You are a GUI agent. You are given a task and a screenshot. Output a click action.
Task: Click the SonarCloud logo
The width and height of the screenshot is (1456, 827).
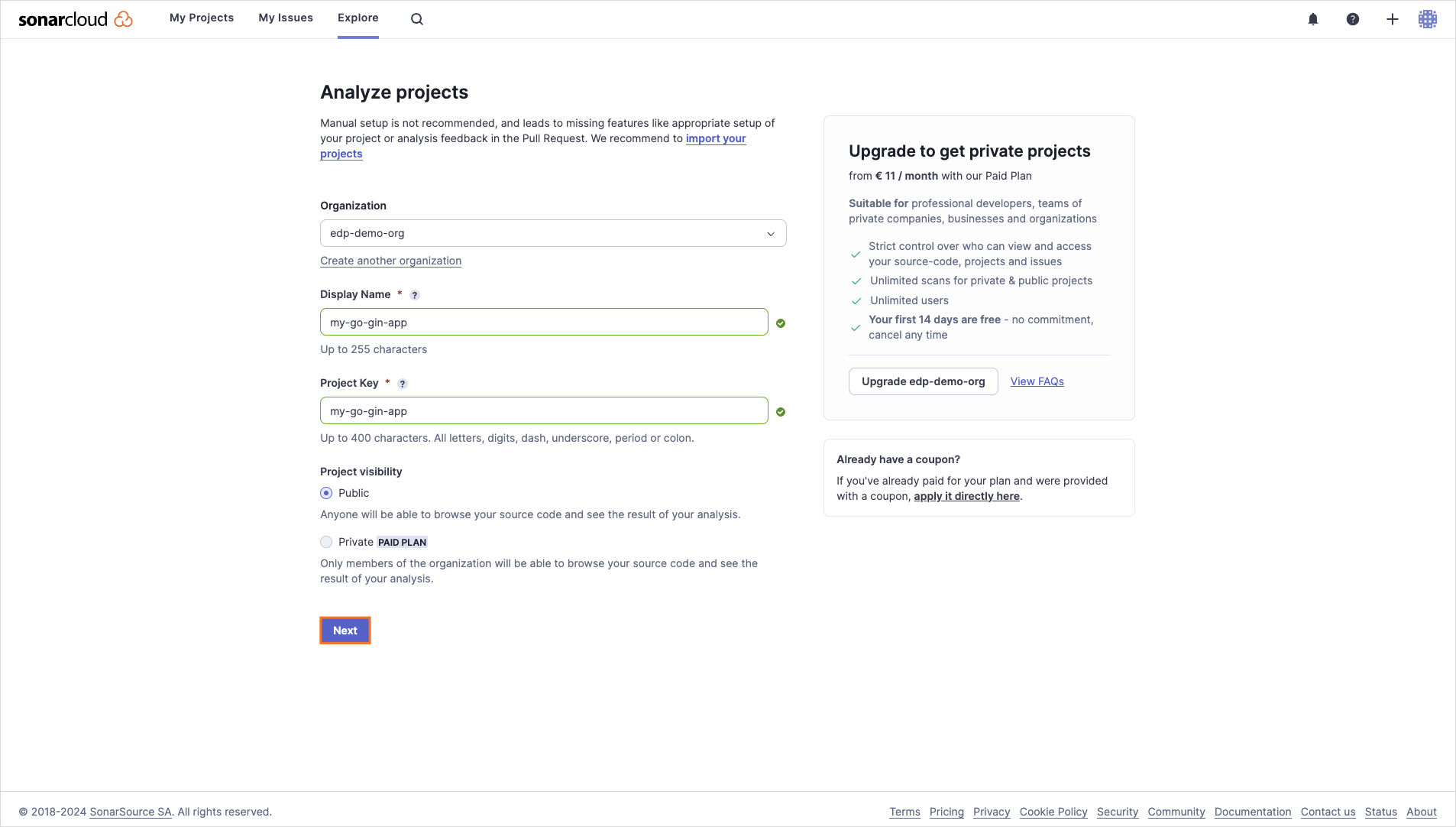pyautogui.click(x=75, y=19)
